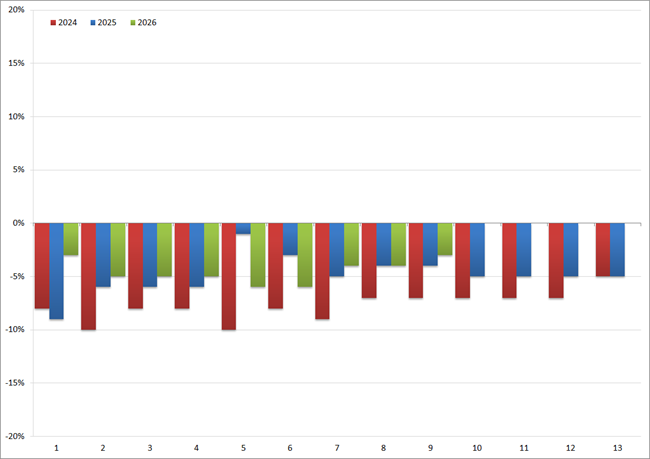Click the green 2026 legend swatch

tap(133, 23)
